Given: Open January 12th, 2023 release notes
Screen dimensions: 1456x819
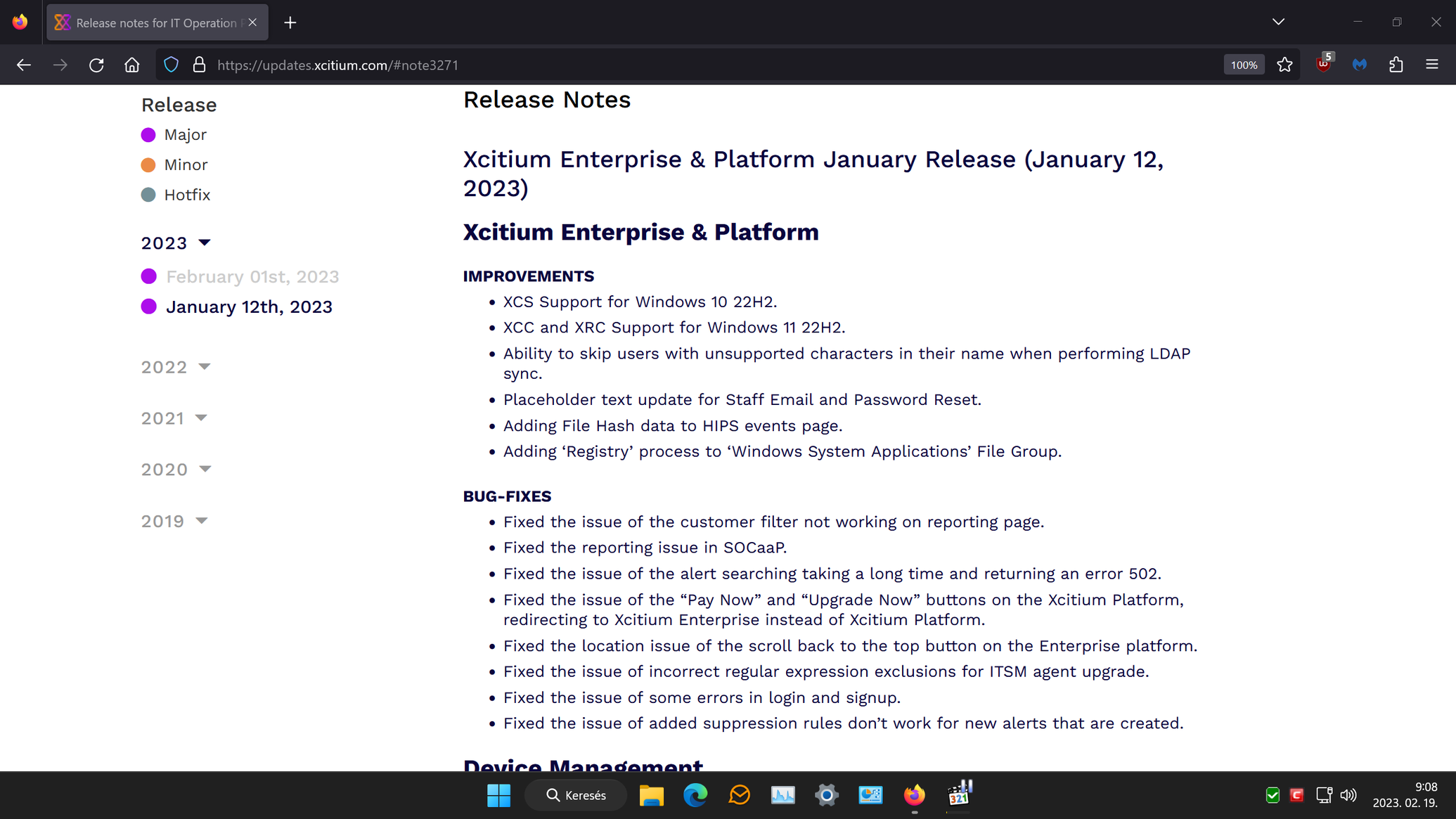Looking at the screenshot, I should (x=249, y=307).
